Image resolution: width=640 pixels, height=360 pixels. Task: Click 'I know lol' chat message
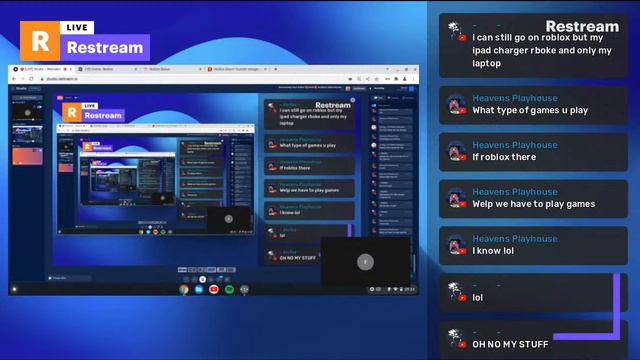[x=533, y=246]
